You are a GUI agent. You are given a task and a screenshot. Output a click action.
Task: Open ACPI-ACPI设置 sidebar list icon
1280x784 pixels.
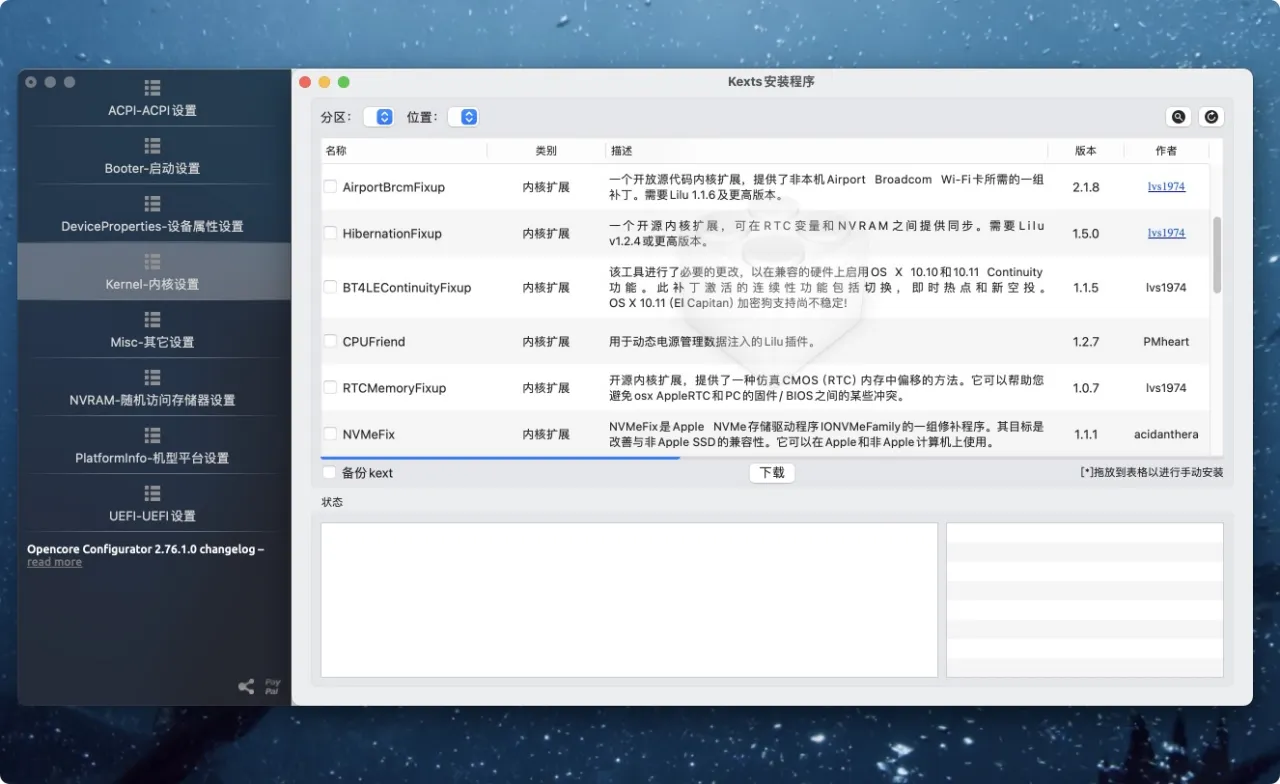tap(152, 88)
